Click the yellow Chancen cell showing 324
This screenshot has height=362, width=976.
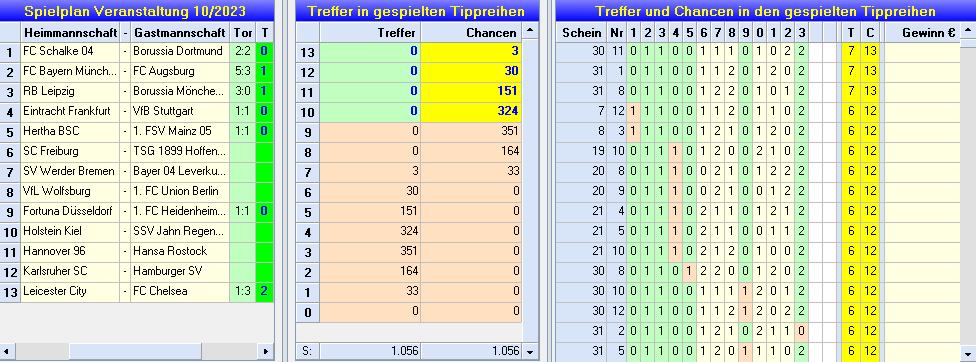coord(471,113)
